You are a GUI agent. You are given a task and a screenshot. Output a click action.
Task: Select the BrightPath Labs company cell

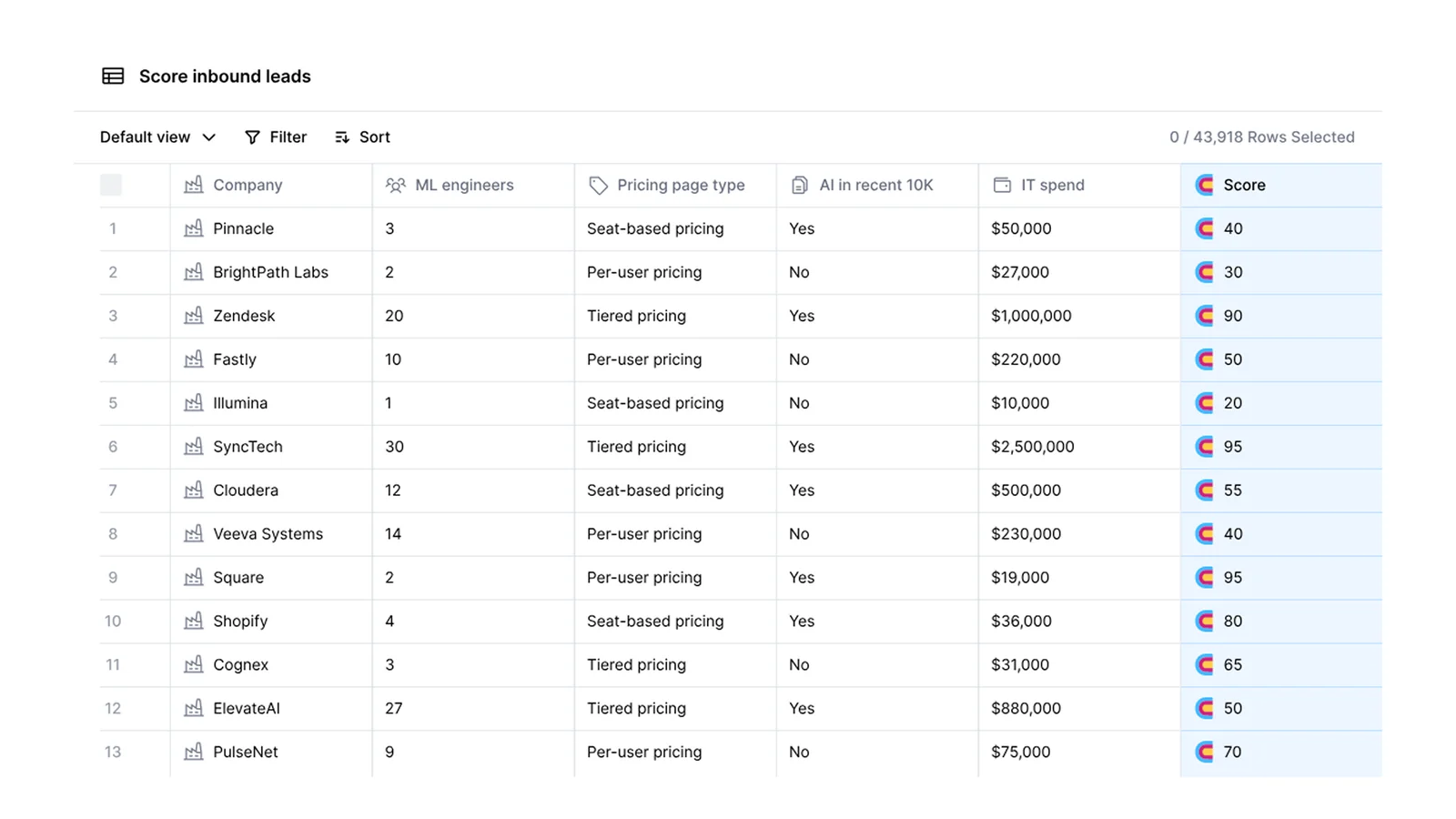click(271, 272)
